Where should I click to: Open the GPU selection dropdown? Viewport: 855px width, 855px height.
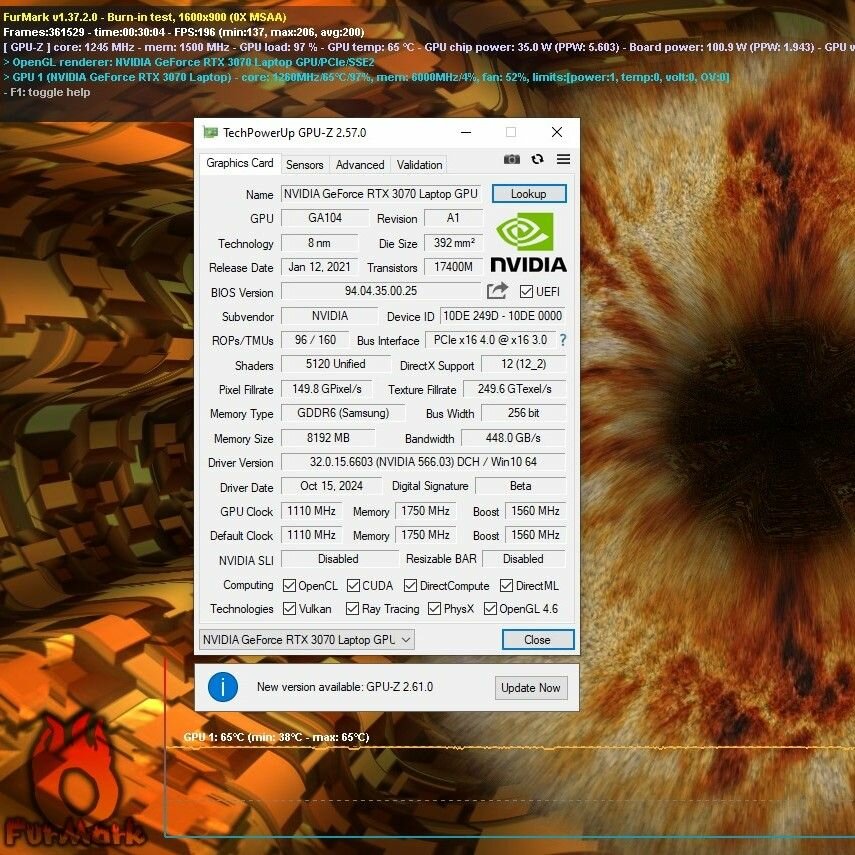[307, 640]
